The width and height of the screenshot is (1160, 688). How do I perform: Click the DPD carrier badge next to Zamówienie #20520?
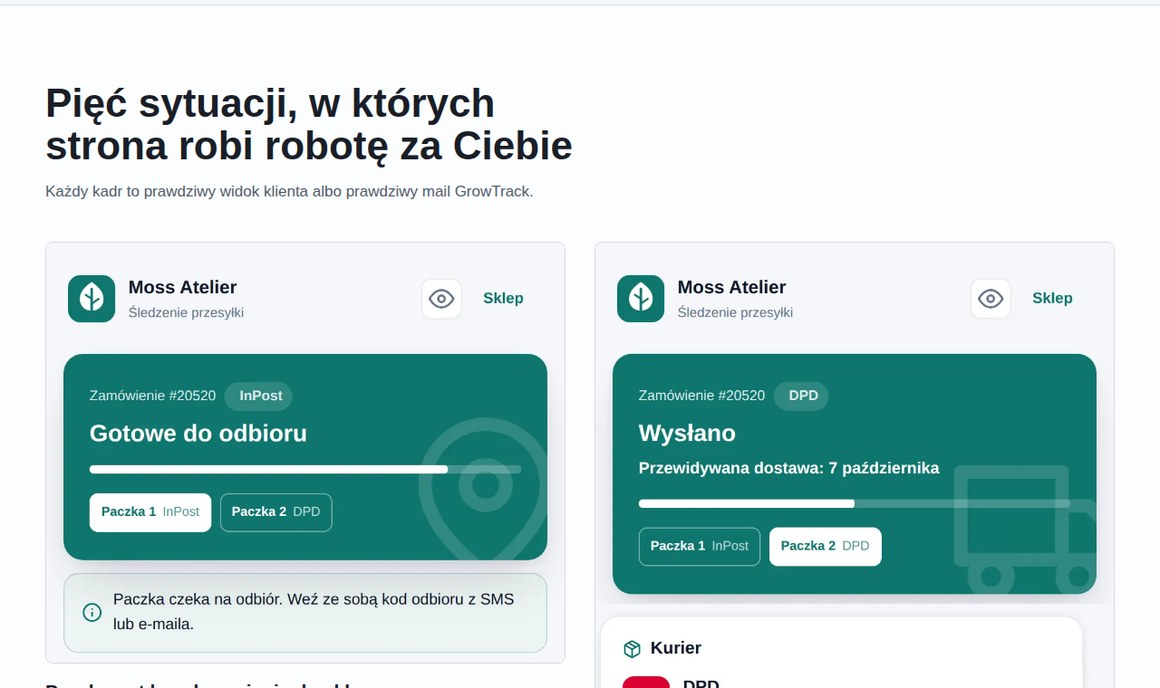(802, 396)
